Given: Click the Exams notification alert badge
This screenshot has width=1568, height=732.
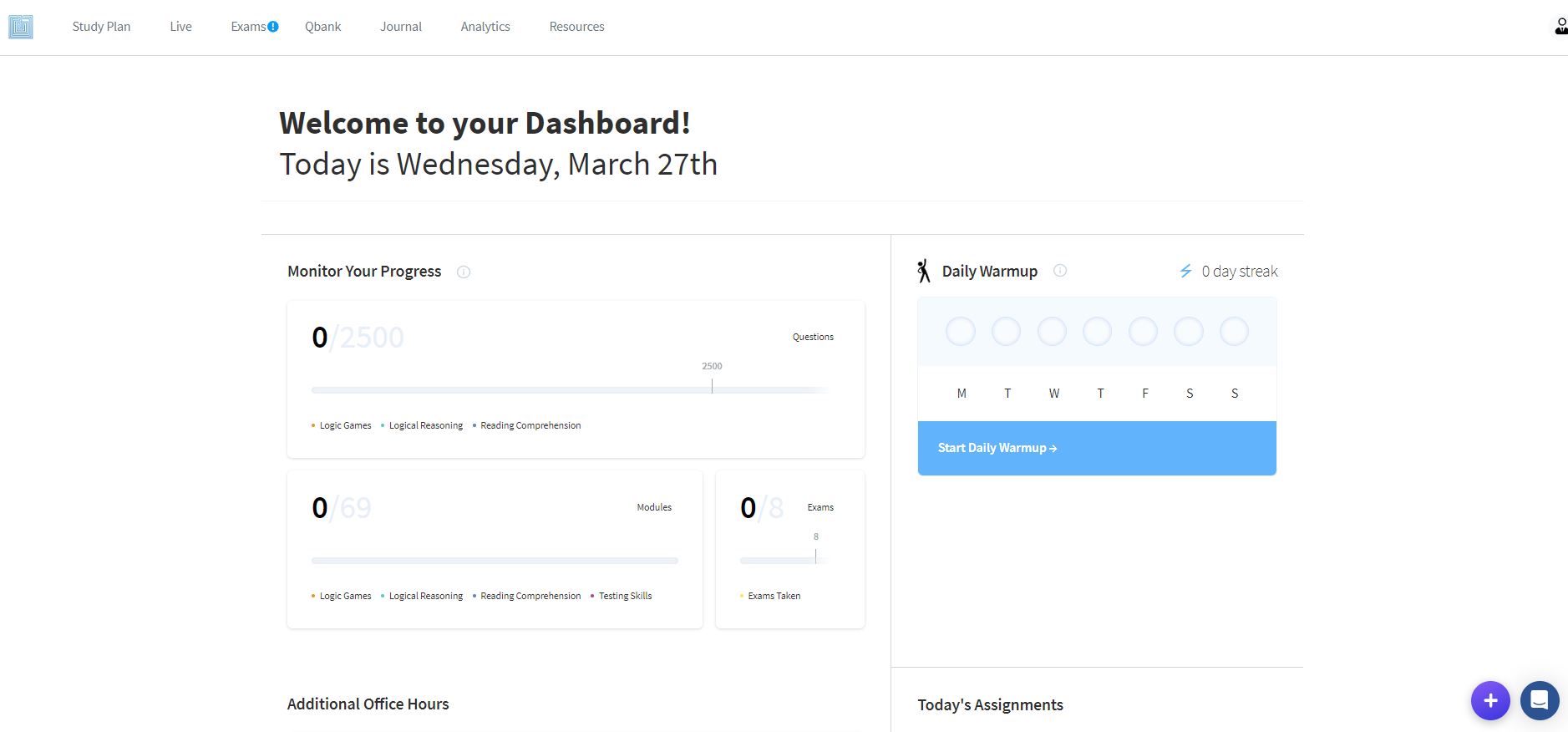Looking at the screenshot, I should (x=273, y=27).
